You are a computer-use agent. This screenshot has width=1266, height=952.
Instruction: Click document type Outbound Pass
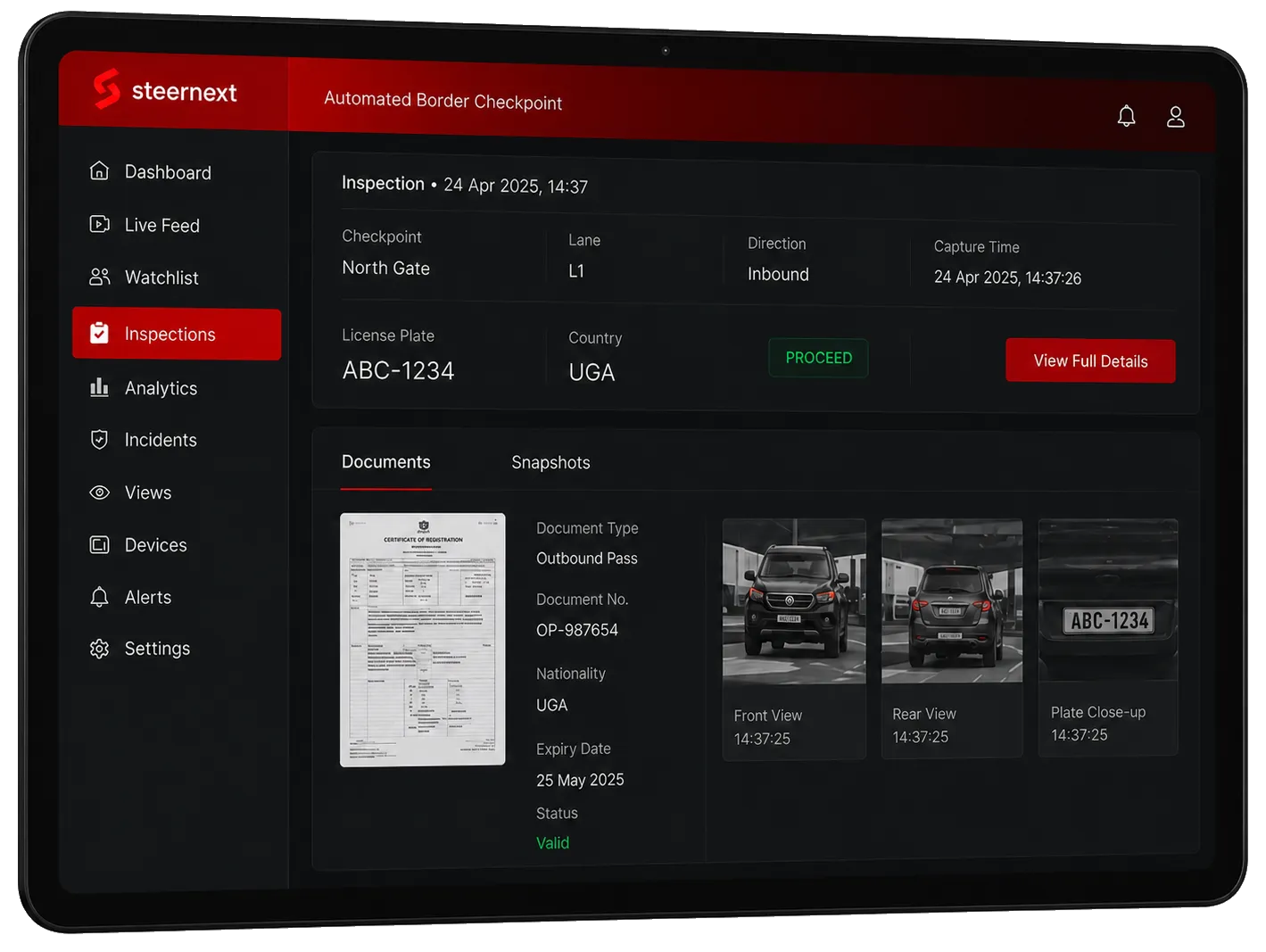pos(587,559)
